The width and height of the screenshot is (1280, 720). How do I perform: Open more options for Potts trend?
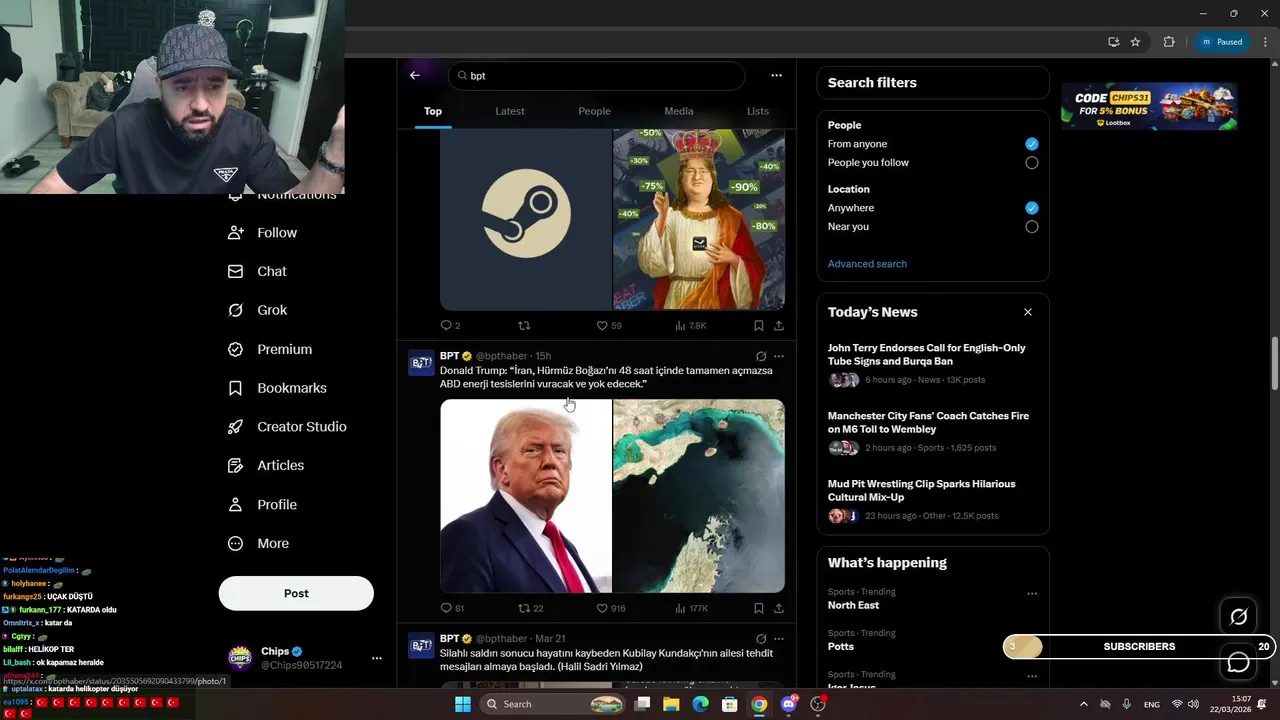click(1032, 635)
